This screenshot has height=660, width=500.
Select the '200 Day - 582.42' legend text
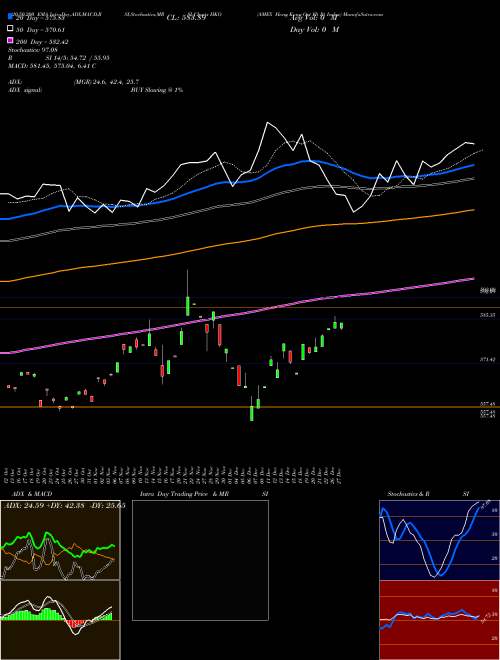coord(42,42)
